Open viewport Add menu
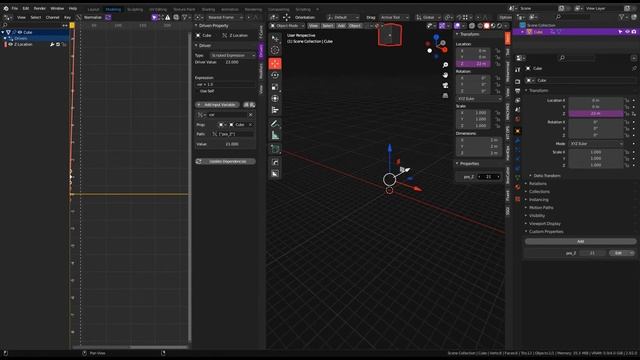Viewport: 640px width, 360px height. tap(341, 26)
